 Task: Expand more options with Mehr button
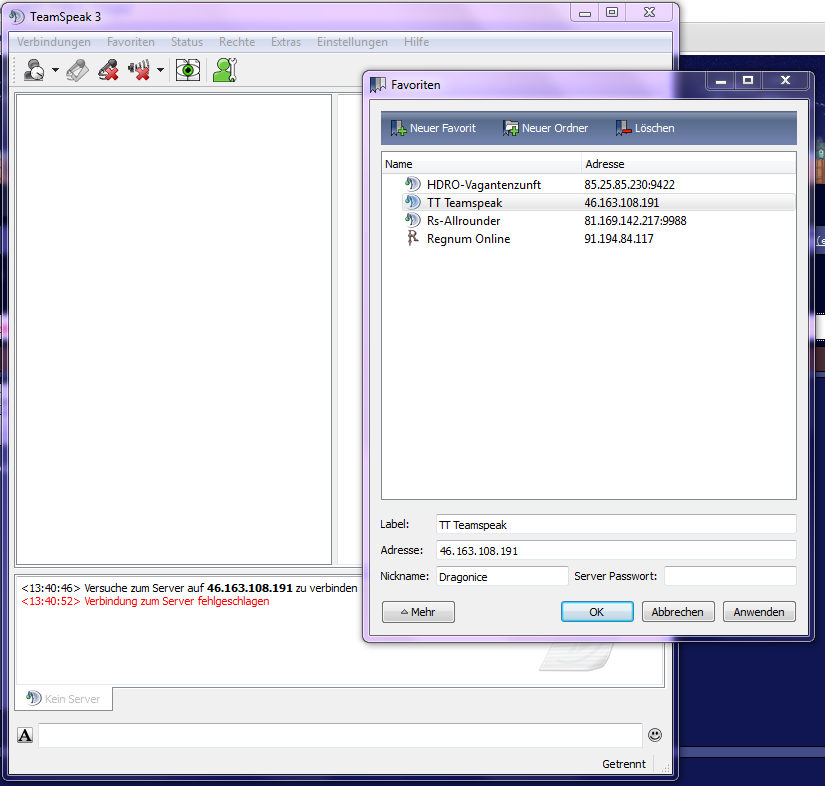[418, 612]
